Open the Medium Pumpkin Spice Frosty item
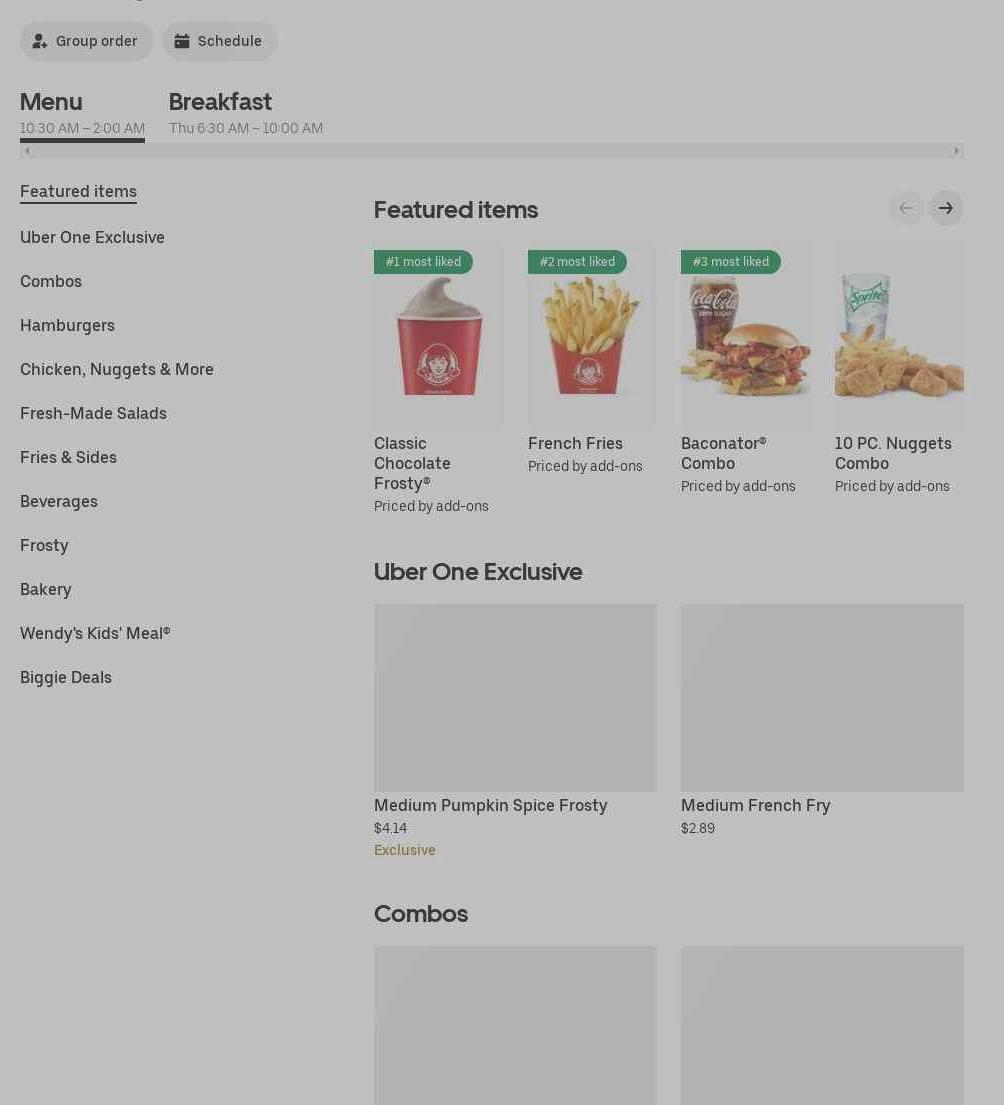 515,731
